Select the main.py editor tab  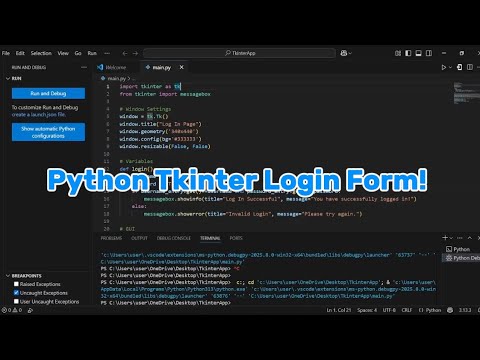coord(162,67)
